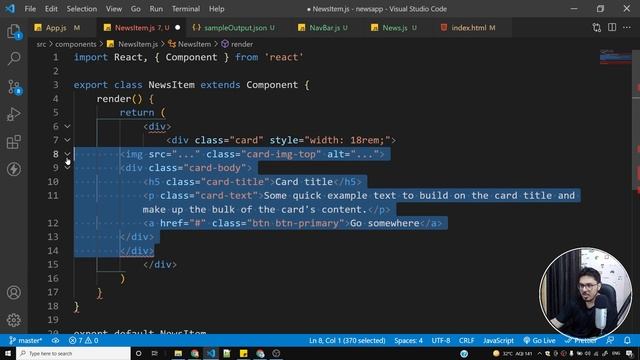The height and width of the screenshot is (360, 640).
Task: Open Task View on the taskbar
Action: [x=155, y=353]
